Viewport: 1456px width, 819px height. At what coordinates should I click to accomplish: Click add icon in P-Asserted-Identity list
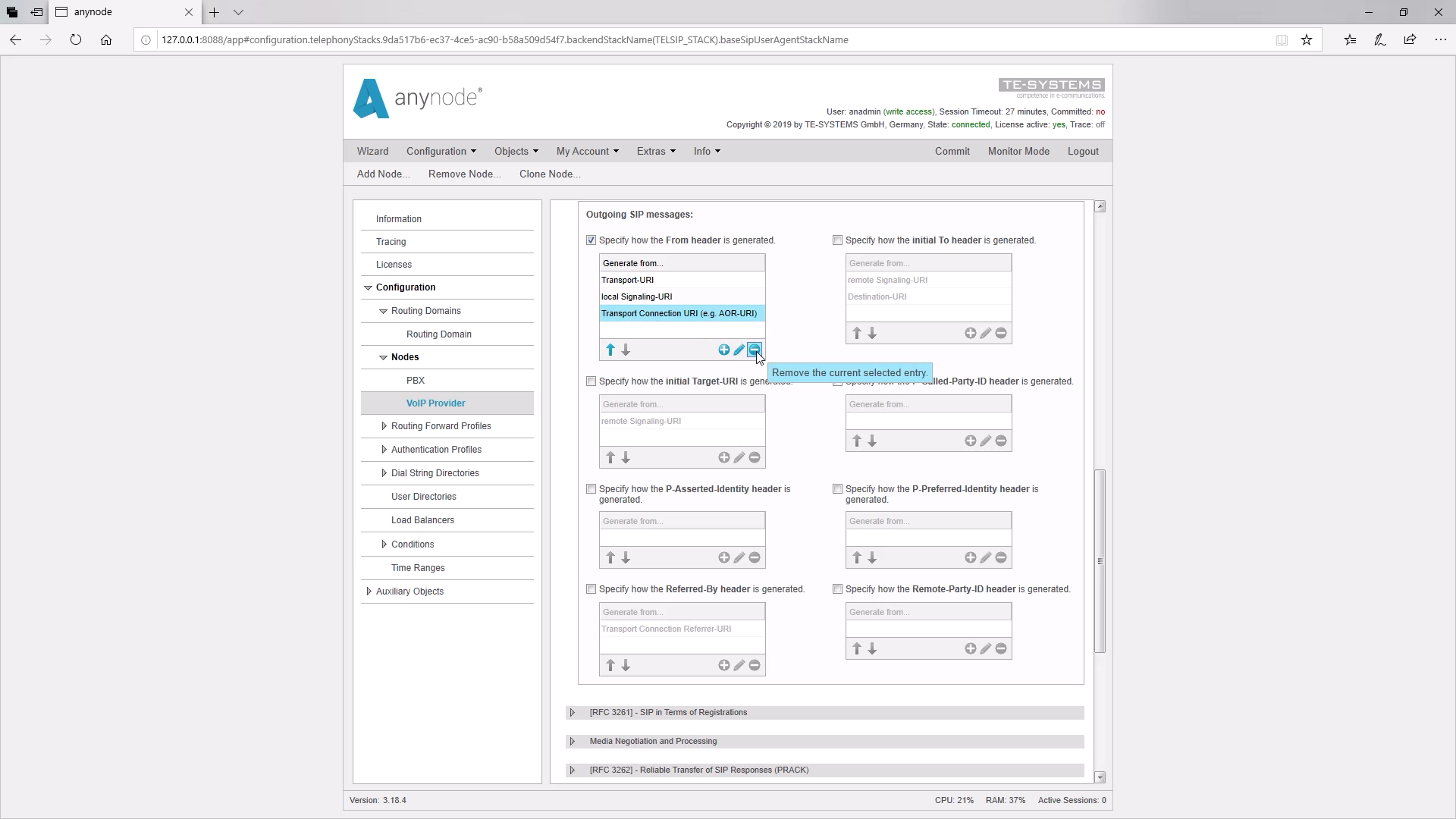tap(724, 557)
